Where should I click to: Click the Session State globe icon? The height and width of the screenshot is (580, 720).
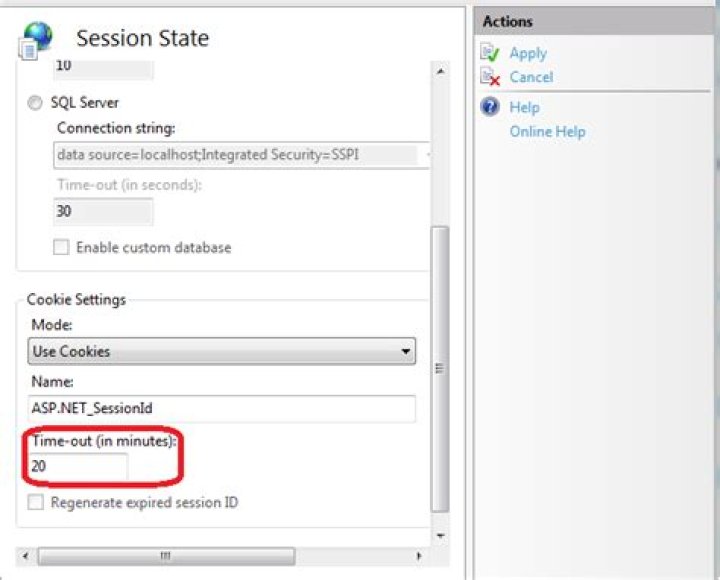34,40
